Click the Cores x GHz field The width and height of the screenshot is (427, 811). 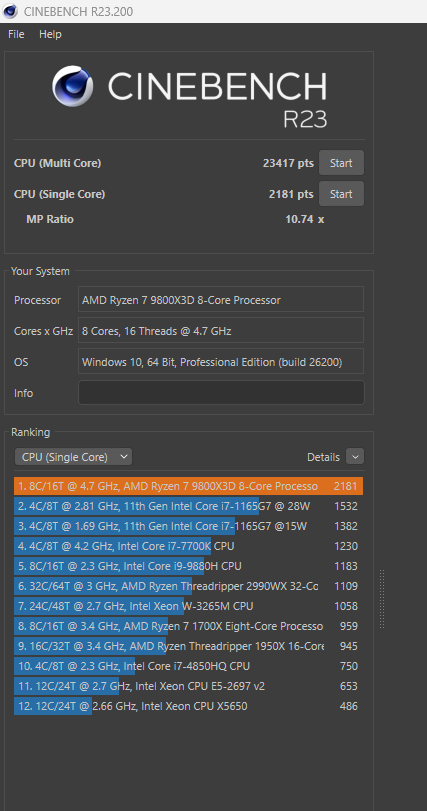(221, 331)
